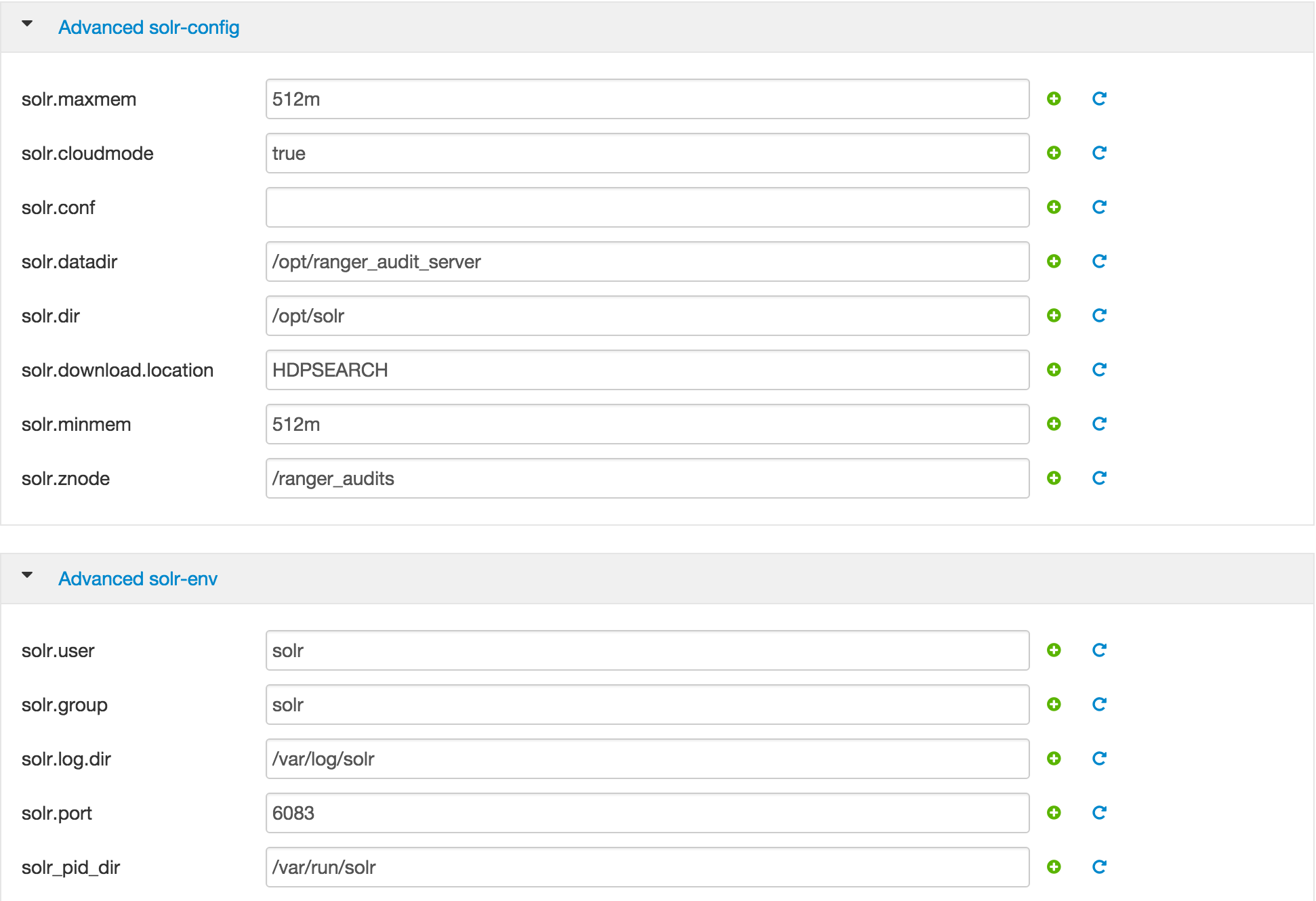Click into the solr.minmem field showing 512m
Image resolution: width=1316 pixels, height=901 pixels.
647,424
